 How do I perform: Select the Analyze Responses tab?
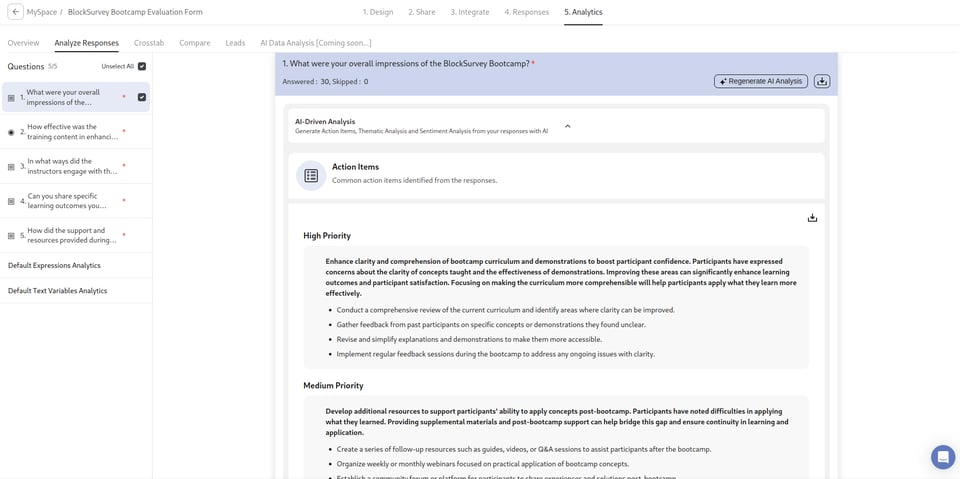point(86,43)
